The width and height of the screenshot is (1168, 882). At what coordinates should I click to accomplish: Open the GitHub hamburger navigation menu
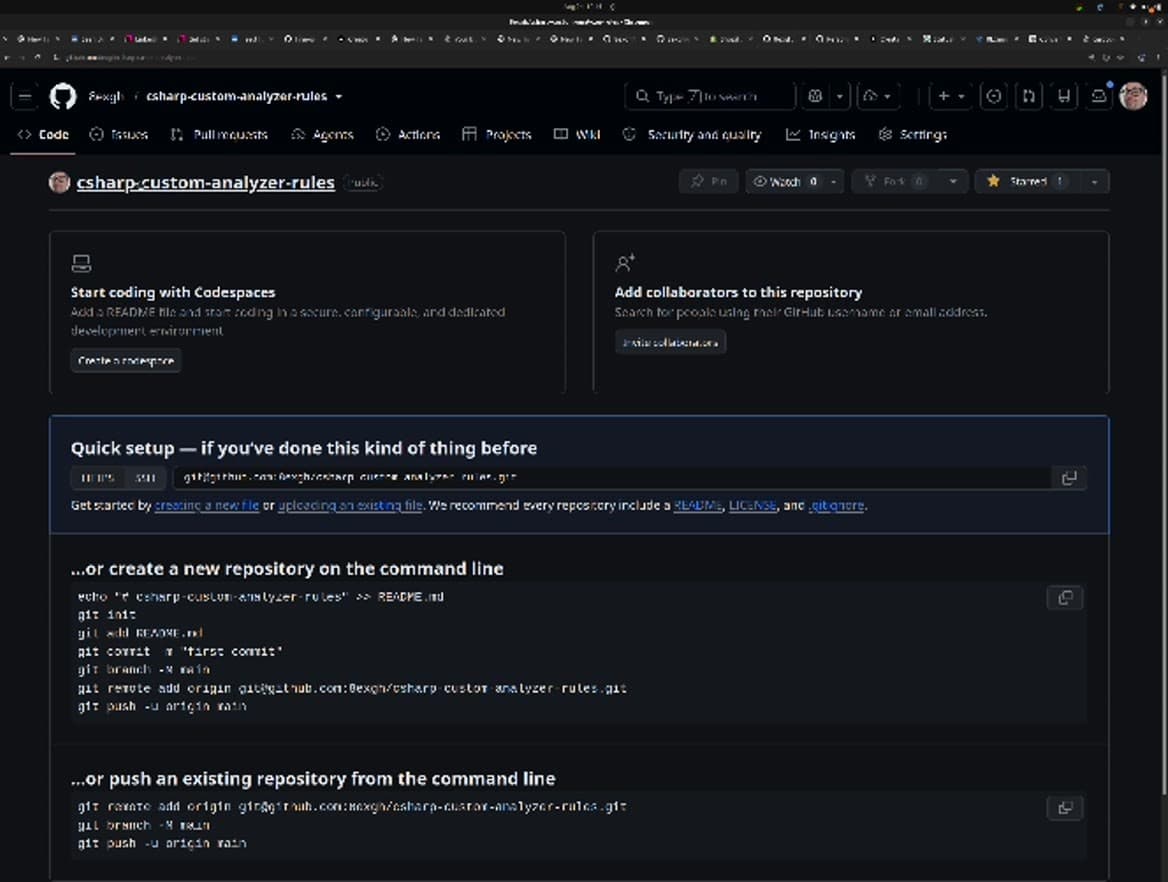point(25,96)
